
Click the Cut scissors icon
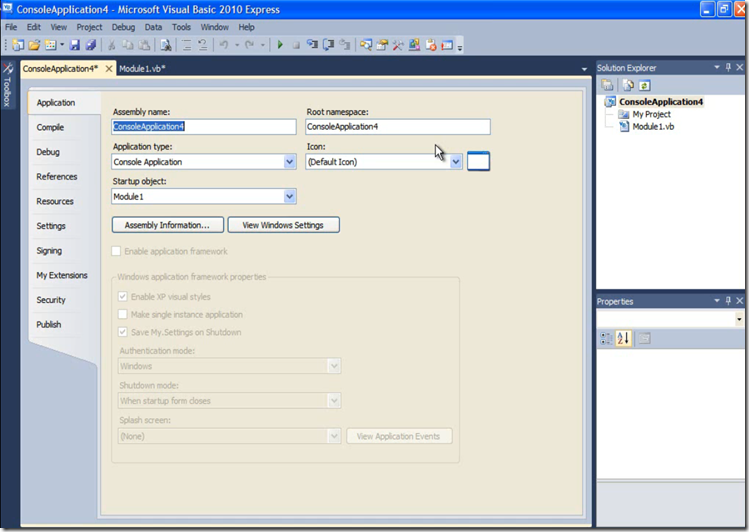coord(112,45)
